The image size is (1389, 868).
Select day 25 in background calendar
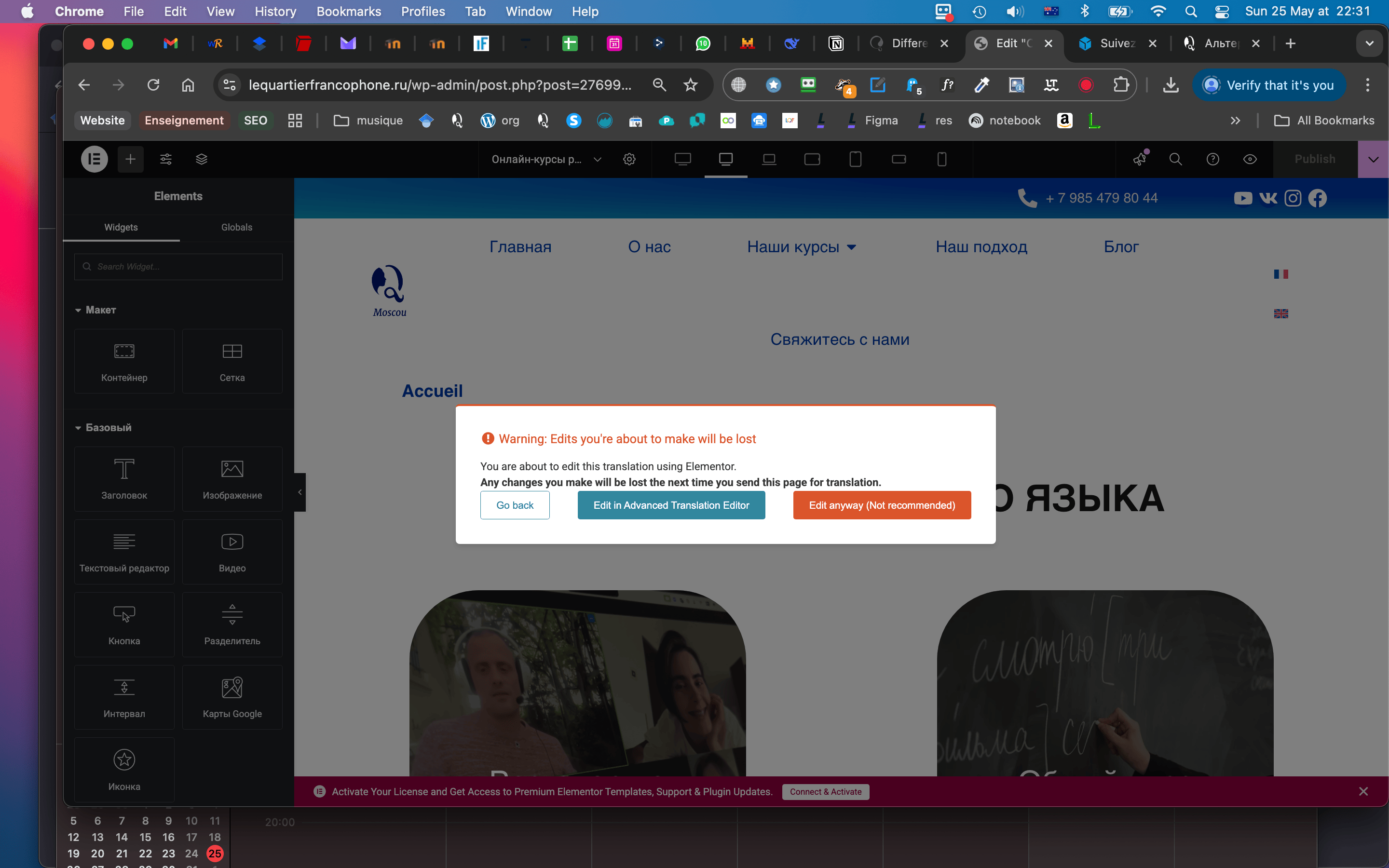(x=215, y=854)
